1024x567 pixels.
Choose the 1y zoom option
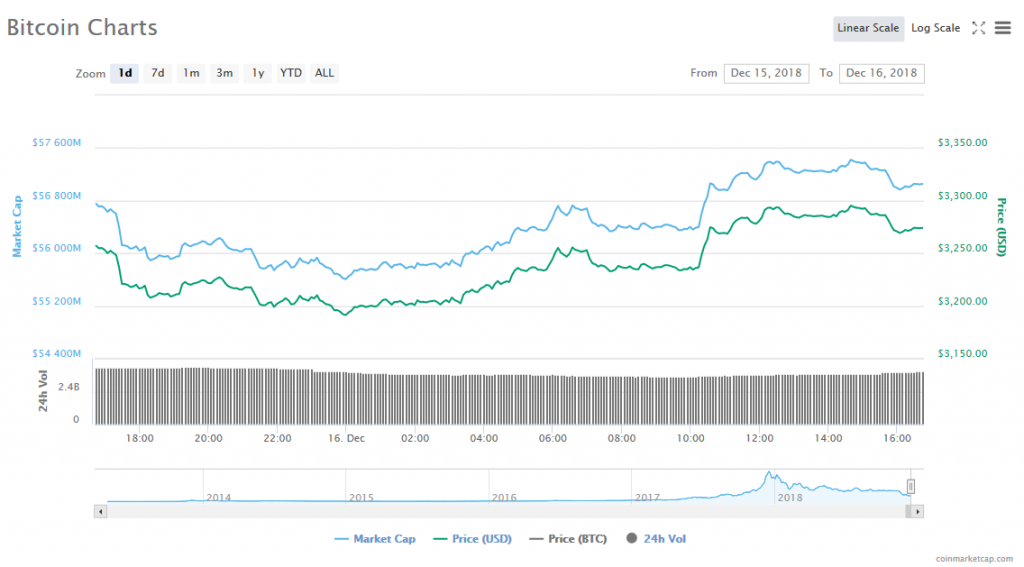click(x=258, y=73)
